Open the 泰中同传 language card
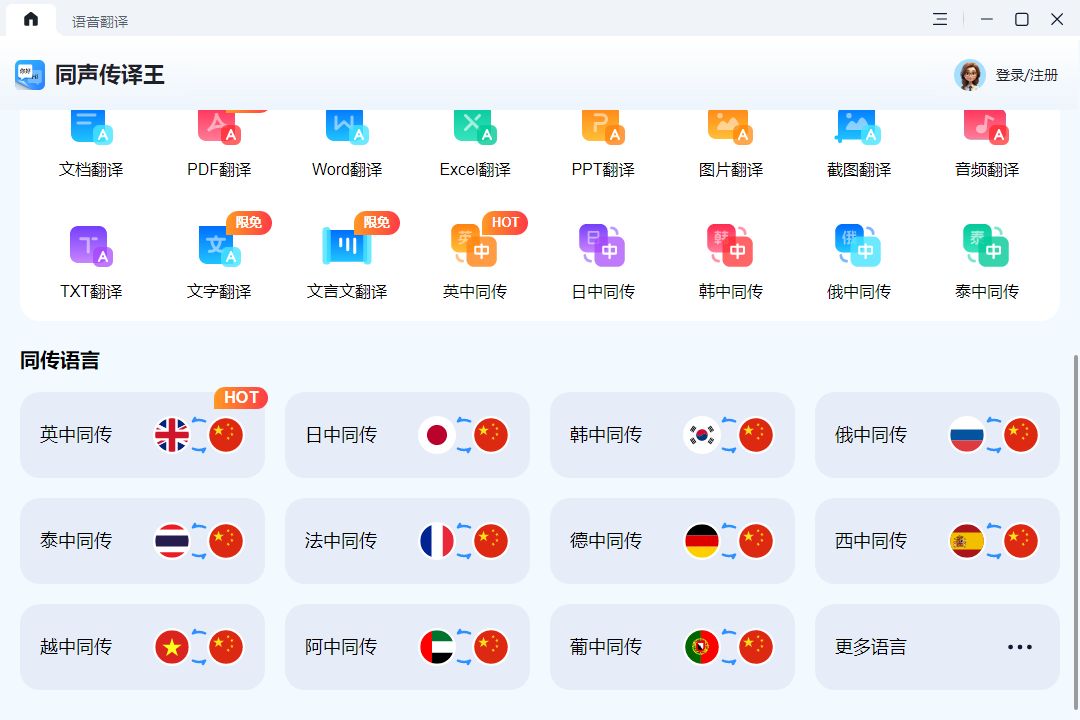 pos(143,541)
